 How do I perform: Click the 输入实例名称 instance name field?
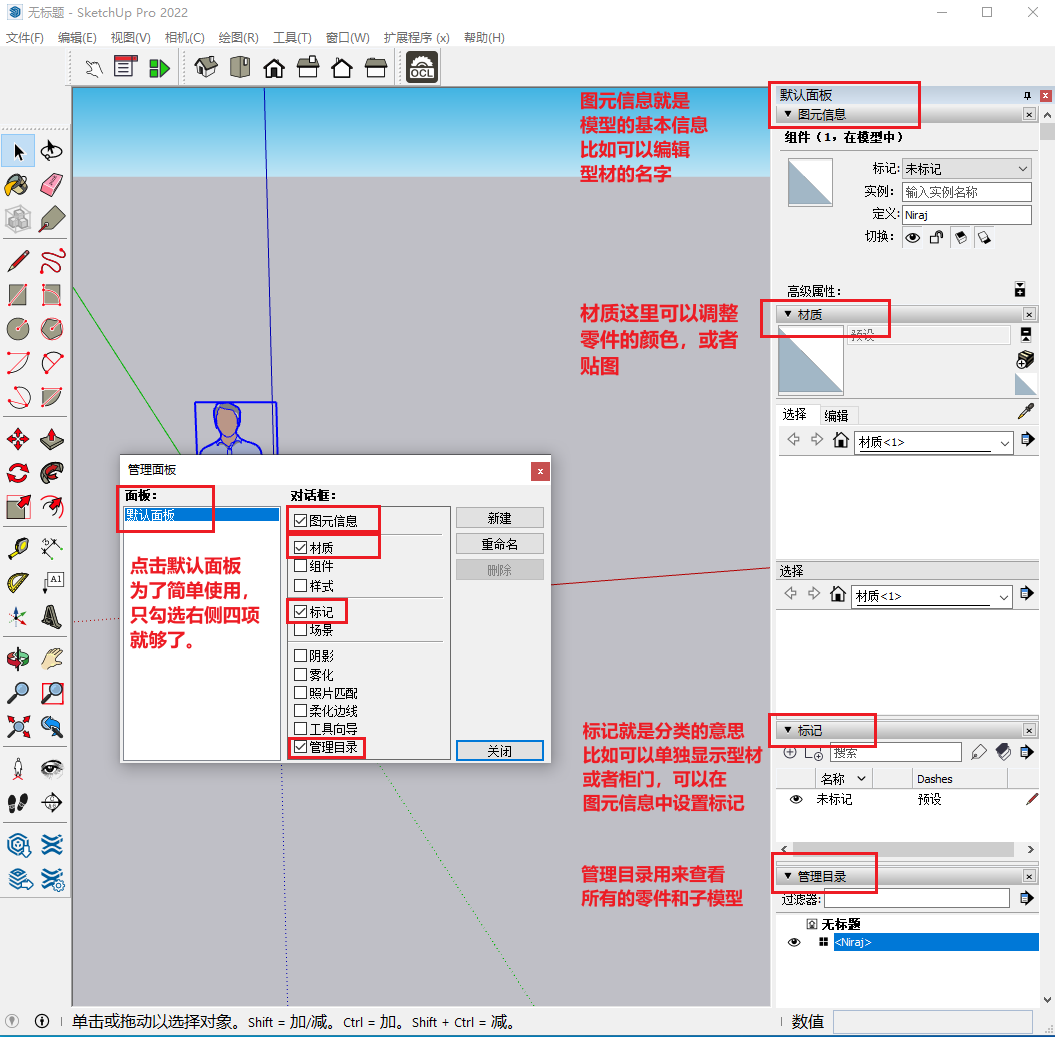pyautogui.click(x=966, y=192)
